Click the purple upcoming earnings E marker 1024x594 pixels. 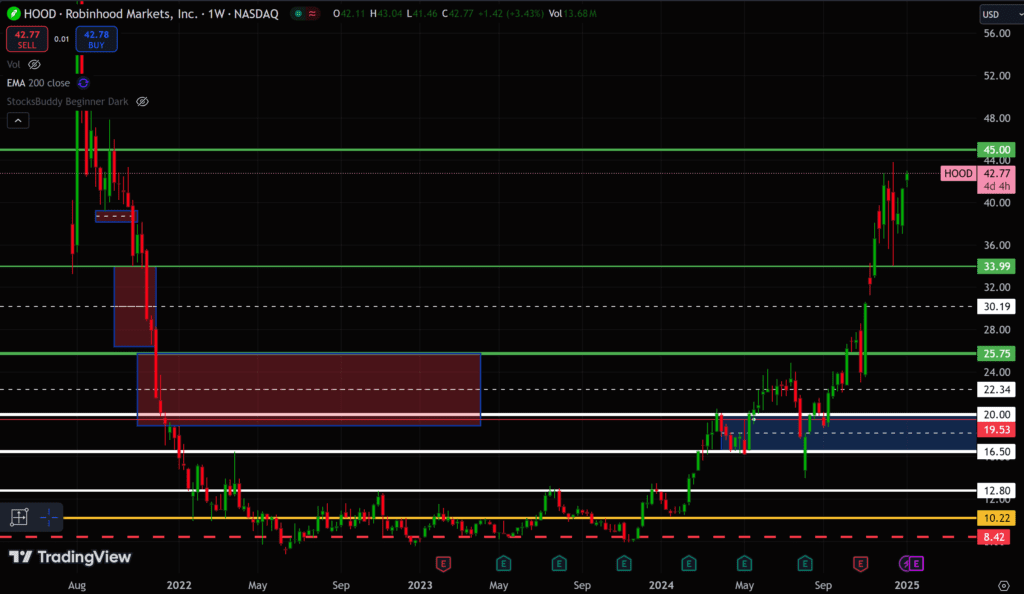click(917, 563)
